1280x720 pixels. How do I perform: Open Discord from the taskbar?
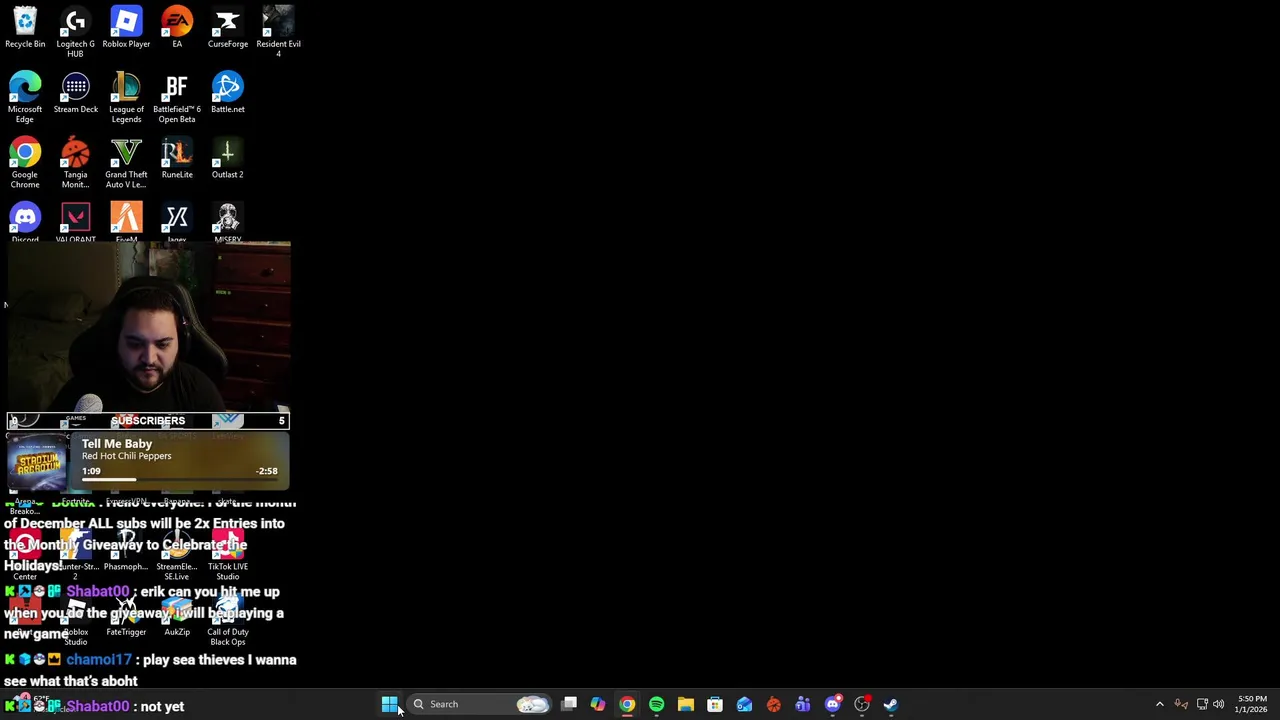point(832,704)
